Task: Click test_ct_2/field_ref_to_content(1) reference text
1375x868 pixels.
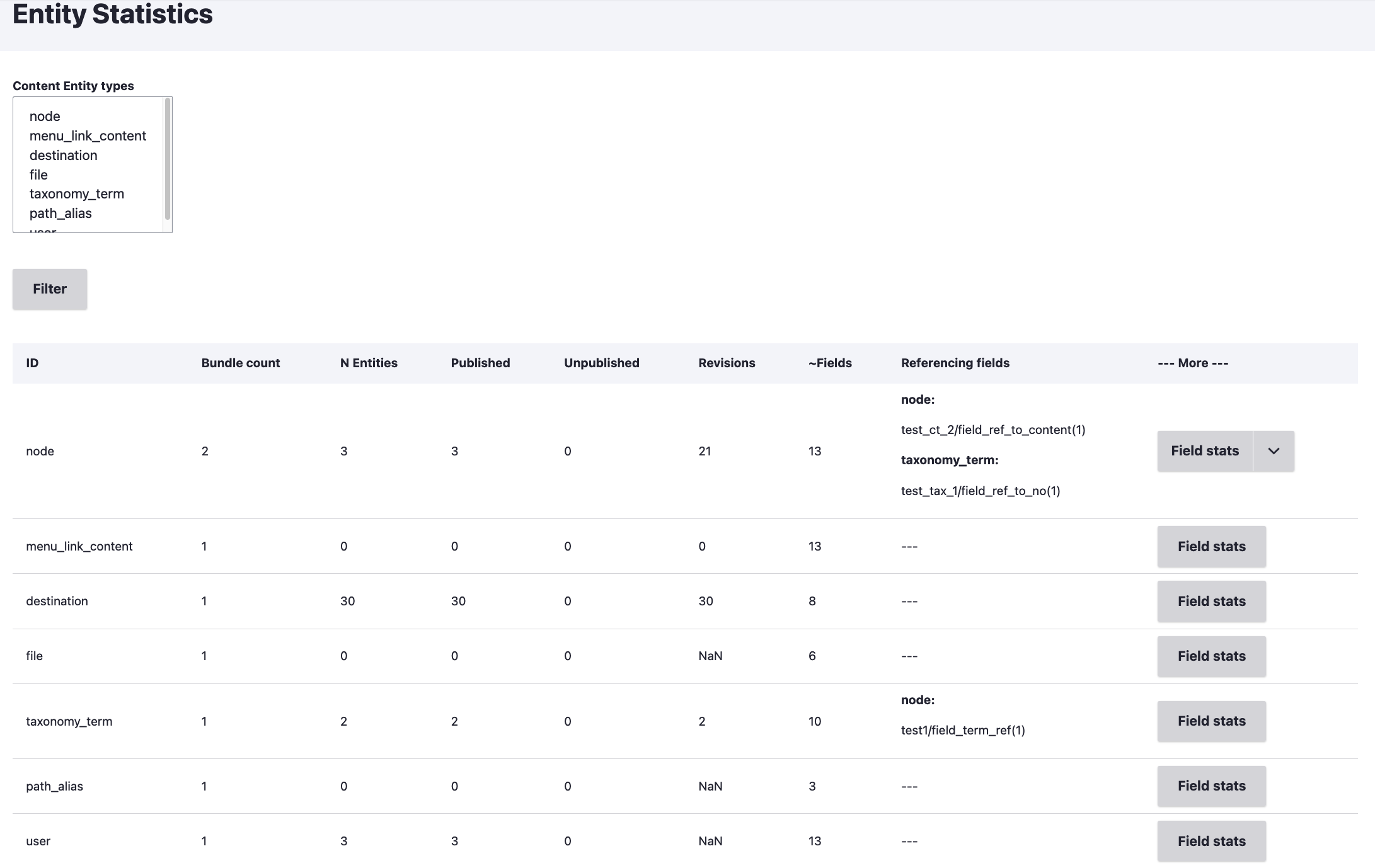Action: click(993, 430)
